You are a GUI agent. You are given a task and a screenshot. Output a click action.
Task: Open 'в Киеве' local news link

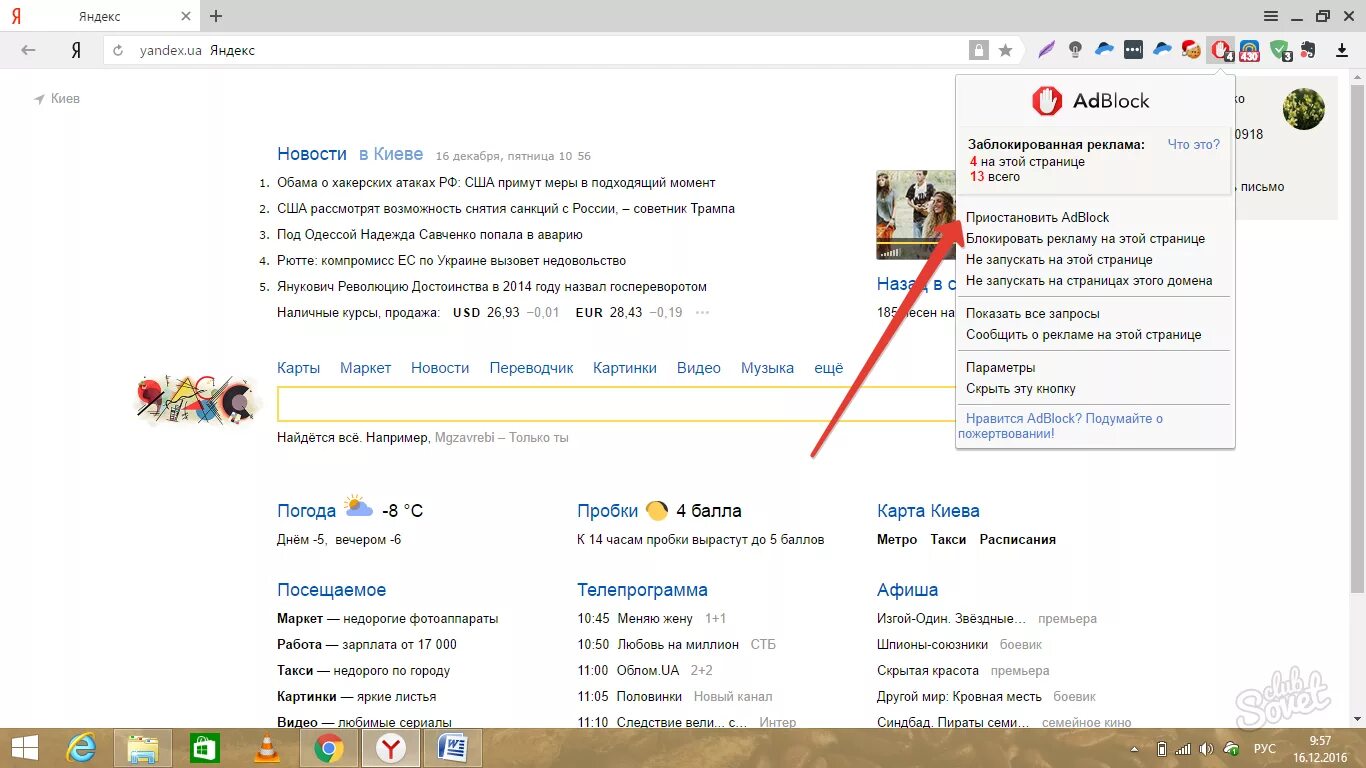pos(391,154)
